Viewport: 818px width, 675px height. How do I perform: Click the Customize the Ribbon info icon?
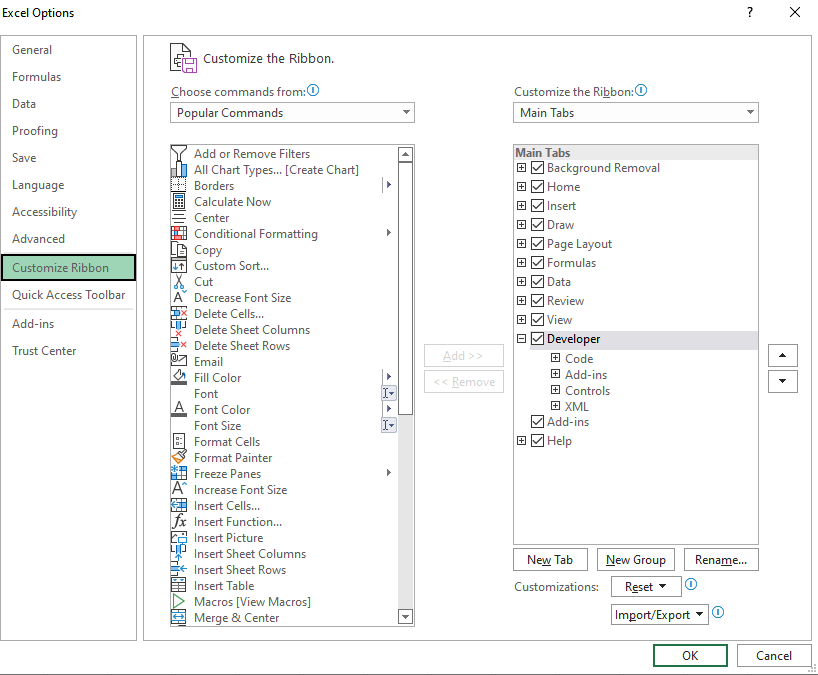coord(641,90)
